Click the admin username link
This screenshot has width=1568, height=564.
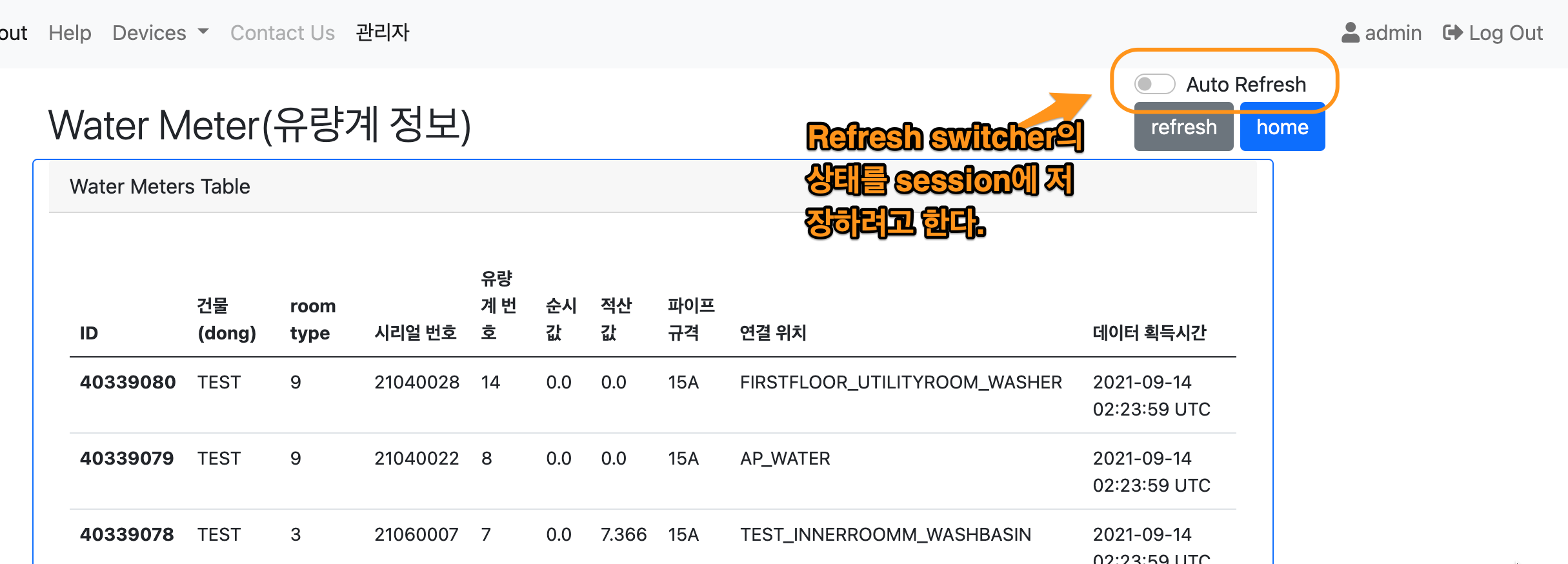pos(1393,33)
